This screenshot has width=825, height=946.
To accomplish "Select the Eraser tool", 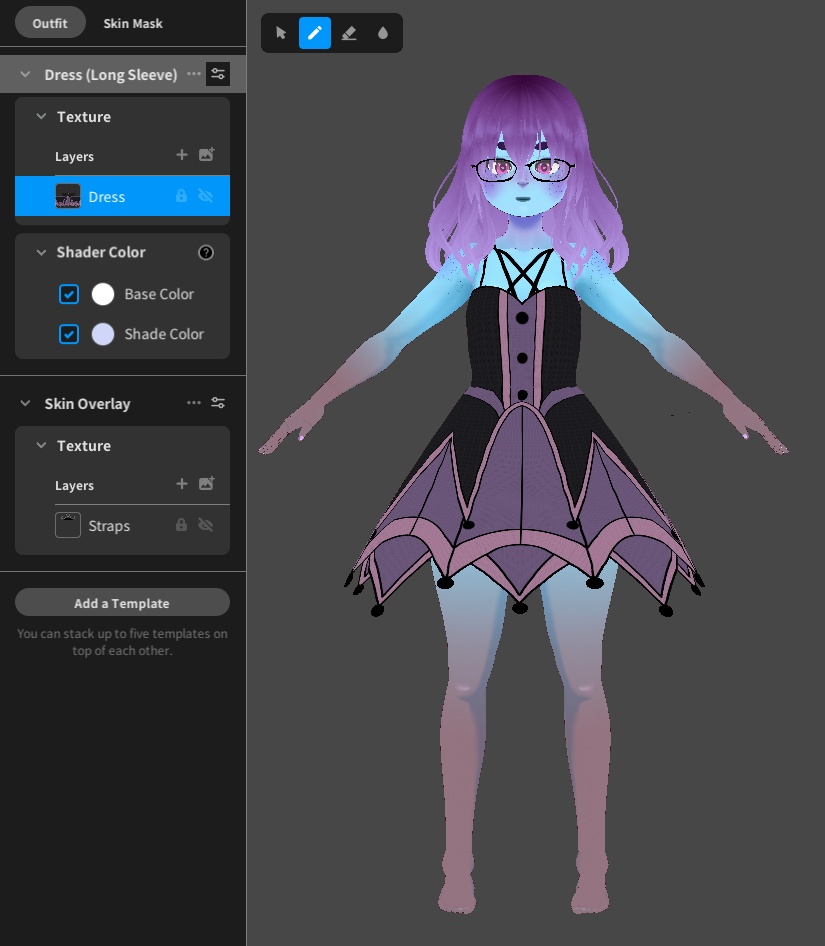I will coord(349,33).
